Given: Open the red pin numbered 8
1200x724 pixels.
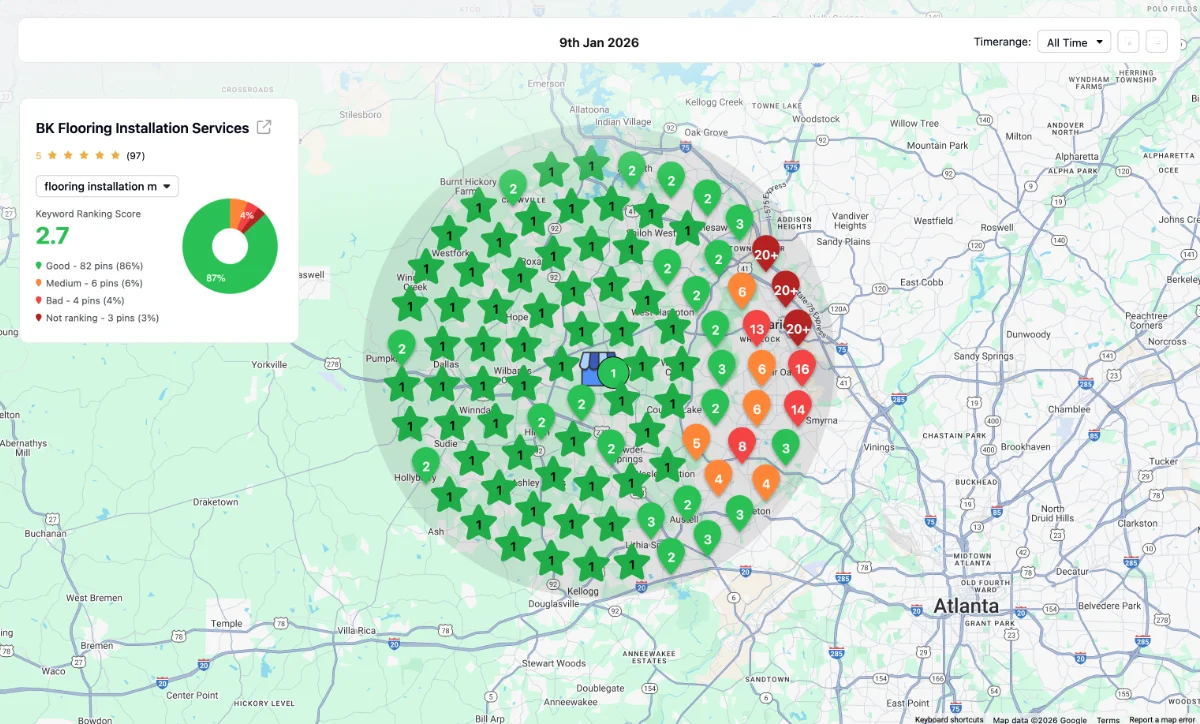Looking at the screenshot, I should 741,445.
